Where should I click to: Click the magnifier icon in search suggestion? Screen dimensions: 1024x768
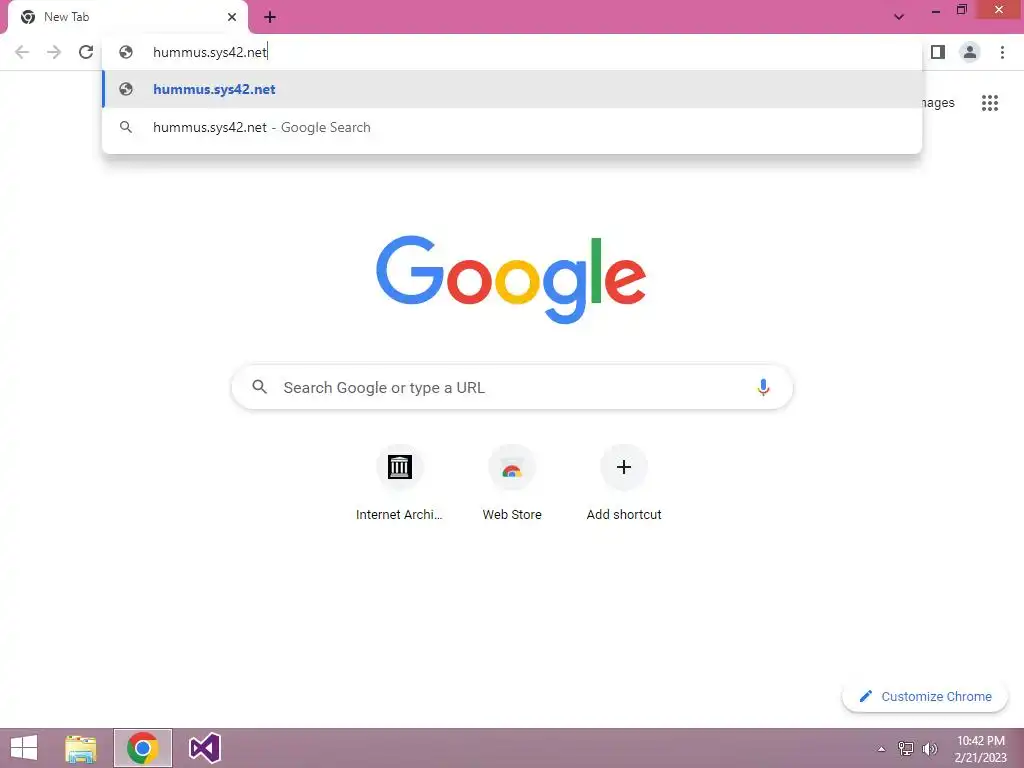(126, 127)
